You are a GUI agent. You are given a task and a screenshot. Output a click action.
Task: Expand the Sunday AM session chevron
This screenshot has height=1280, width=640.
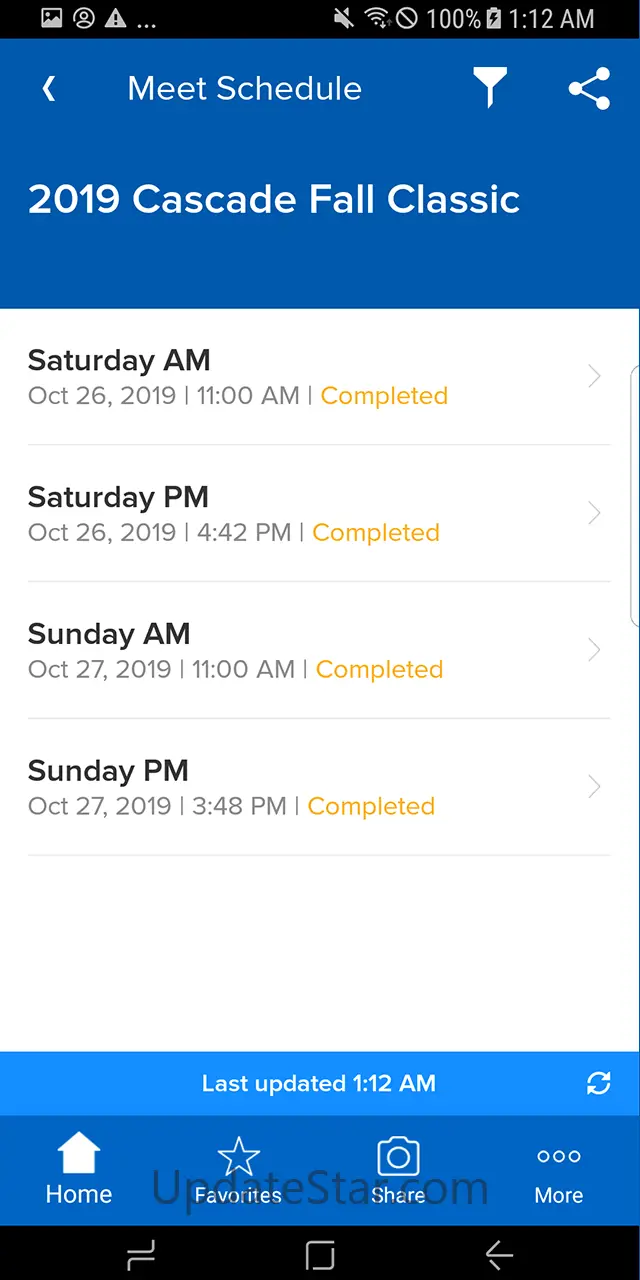(x=594, y=650)
